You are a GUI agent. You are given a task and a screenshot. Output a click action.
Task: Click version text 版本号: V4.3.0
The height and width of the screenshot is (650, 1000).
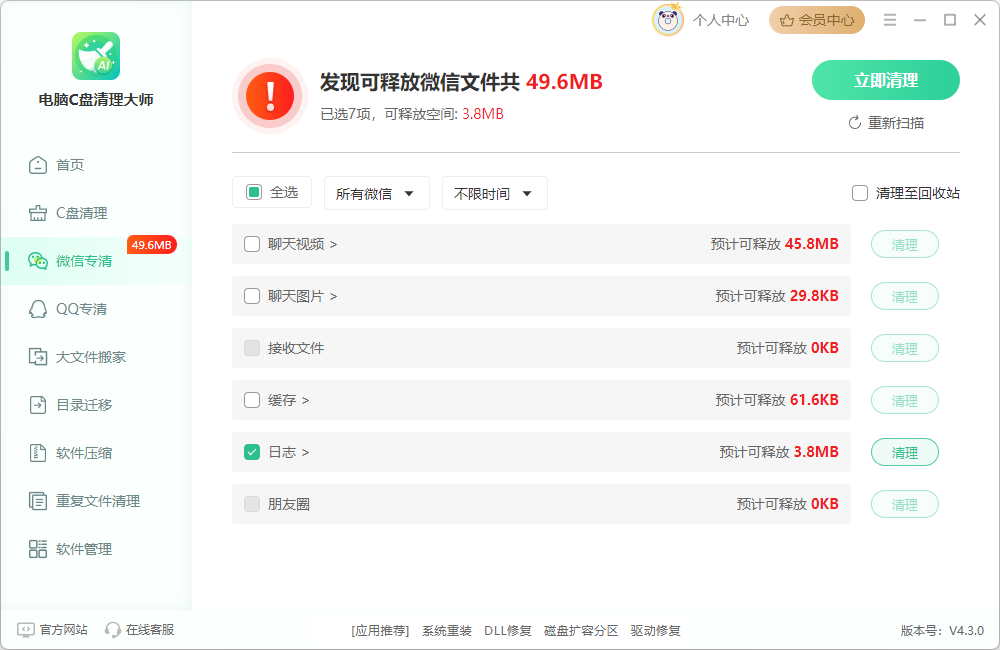942,630
